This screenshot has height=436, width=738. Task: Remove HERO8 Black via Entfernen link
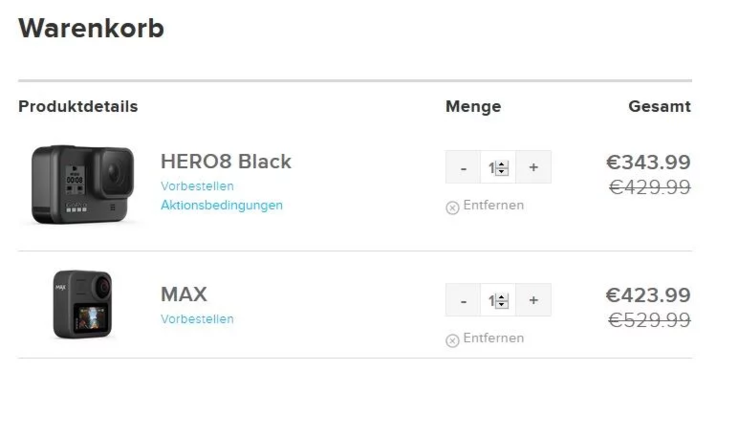coord(493,205)
